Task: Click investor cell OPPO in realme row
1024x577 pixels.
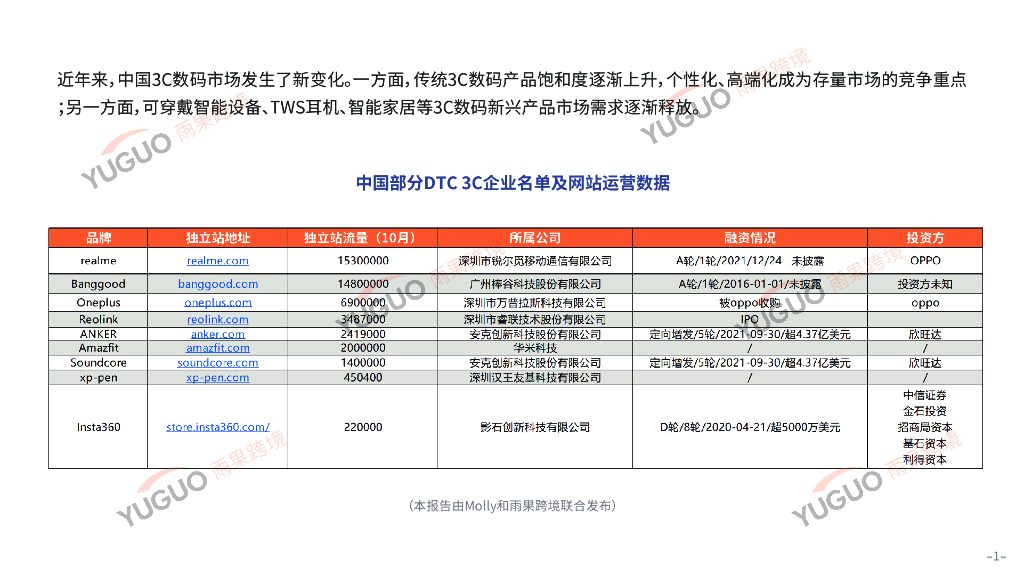Action: pyautogui.click(x=925, y=260)
